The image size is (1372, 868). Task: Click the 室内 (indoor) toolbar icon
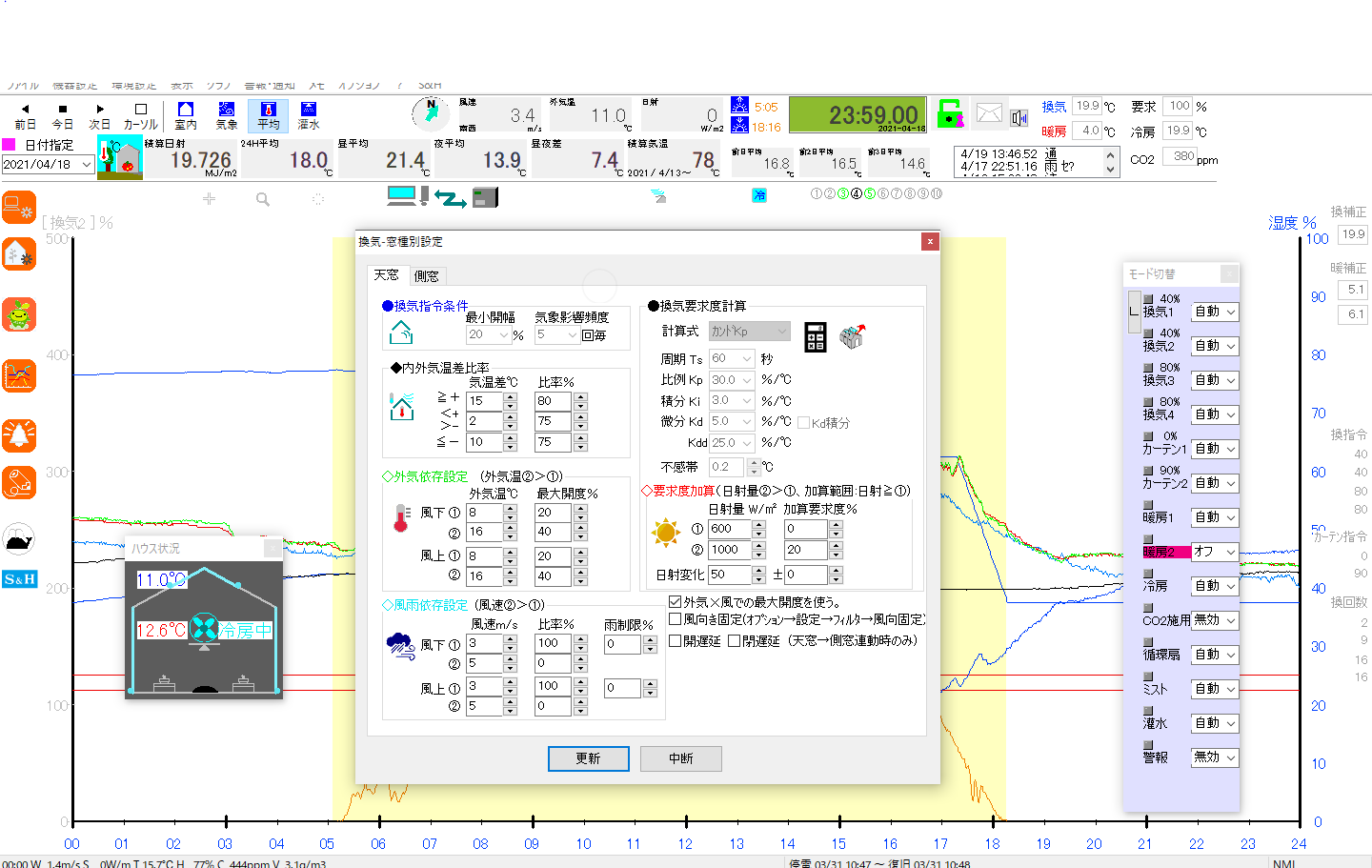(x=186, y=115)
